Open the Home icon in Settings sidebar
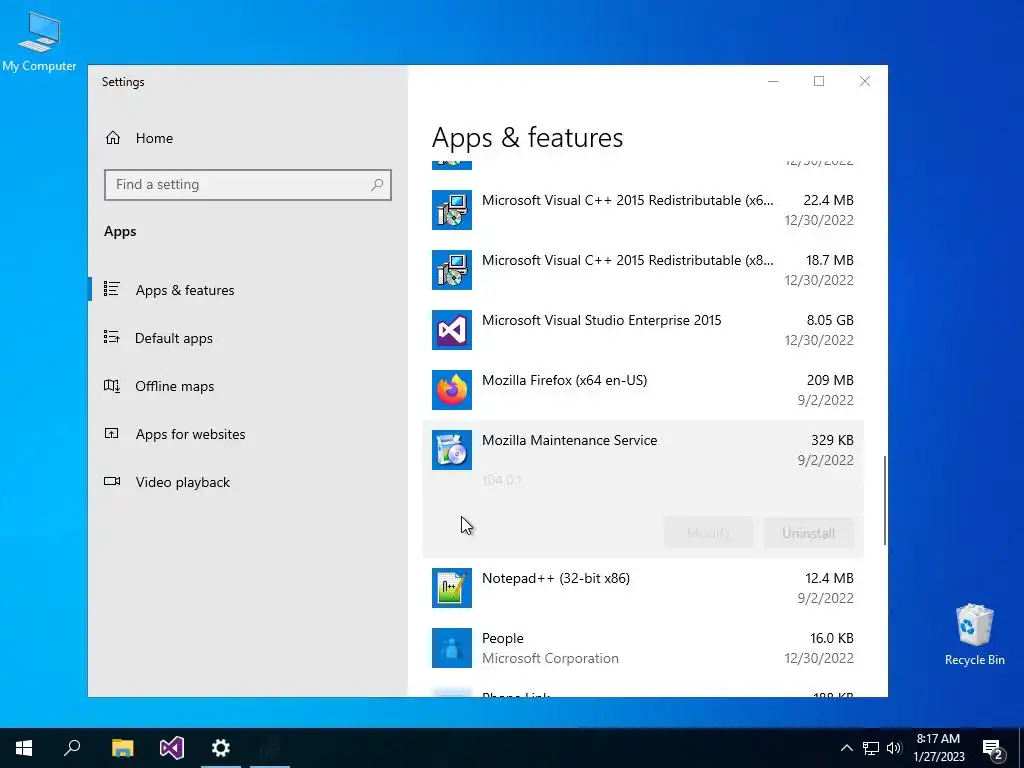 (x=113, y=138)
